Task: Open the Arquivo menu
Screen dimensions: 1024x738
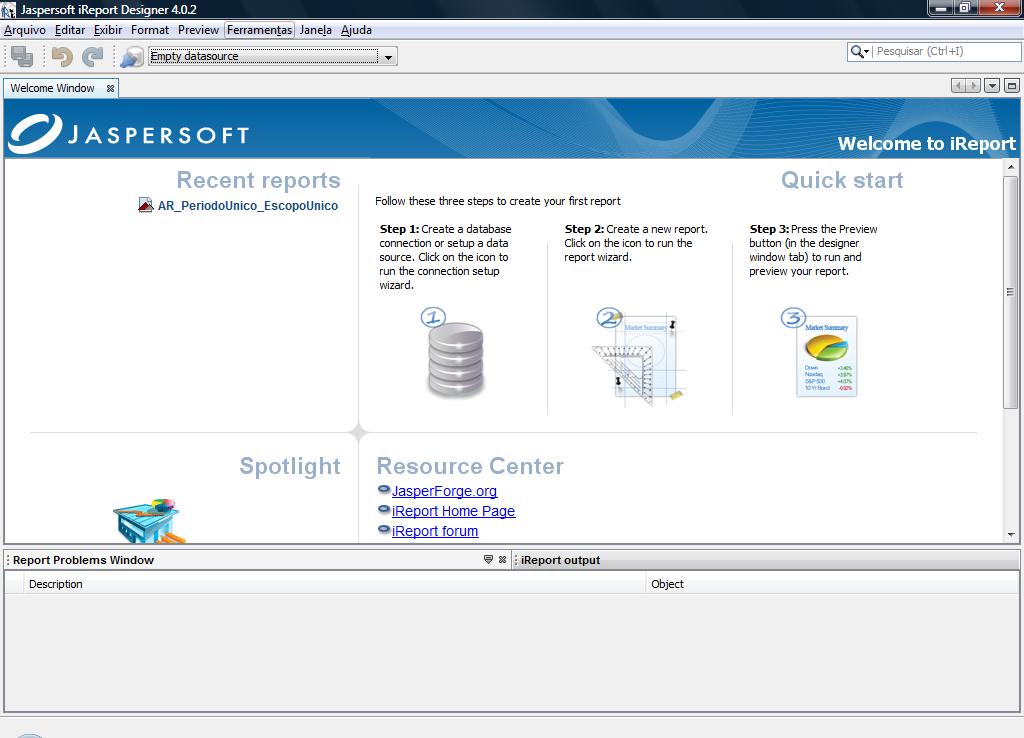Action: (x=25, y=30)
